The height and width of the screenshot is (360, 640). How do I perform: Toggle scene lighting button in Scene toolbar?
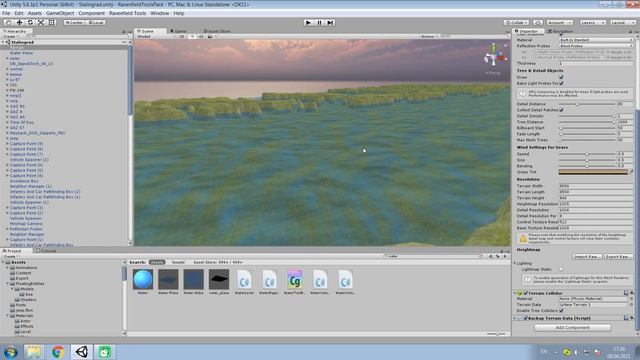[192, 36]
